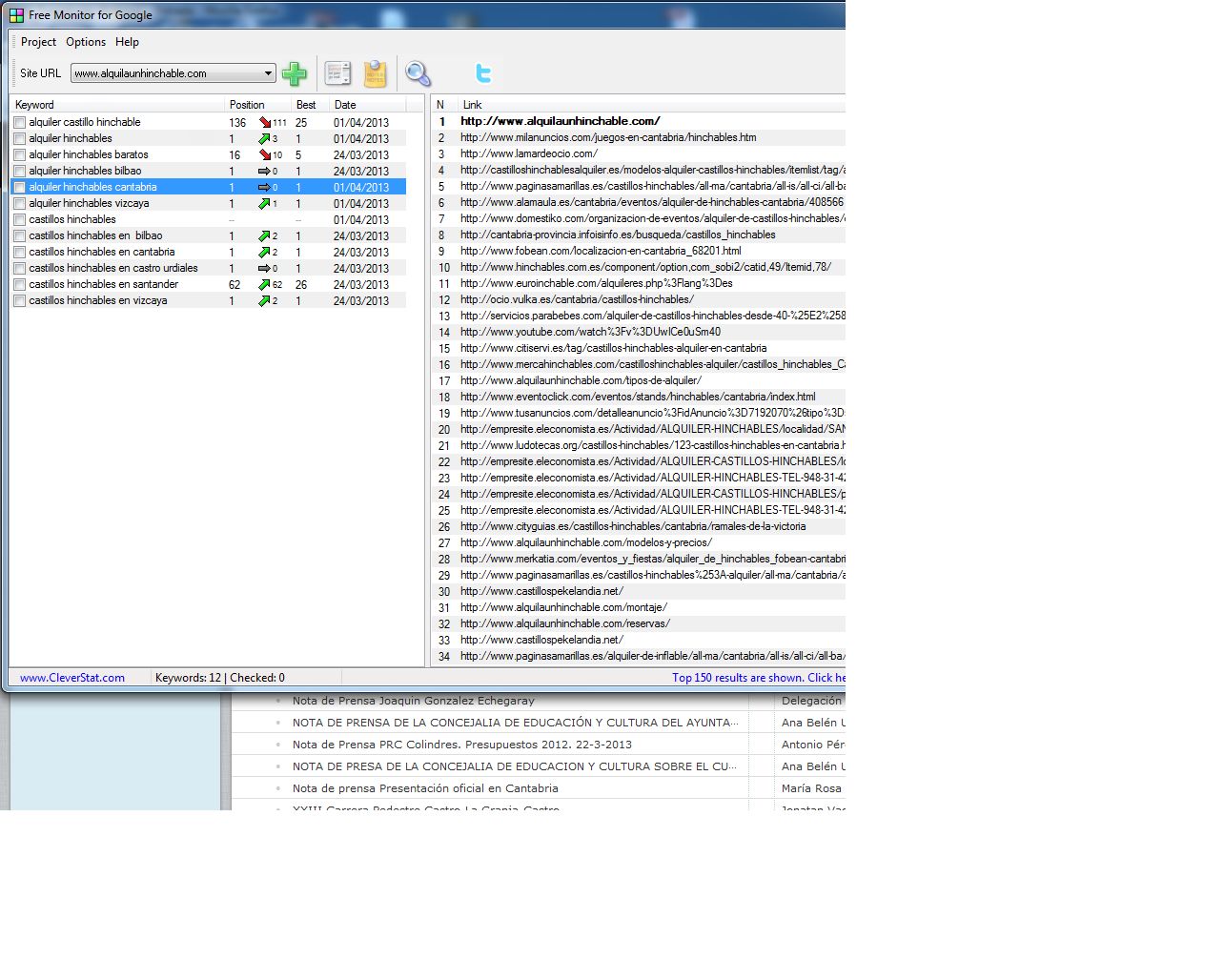
Task: Click green up arrow for 'castillos hinchables en vizcaya'
Action: (265, 300)
